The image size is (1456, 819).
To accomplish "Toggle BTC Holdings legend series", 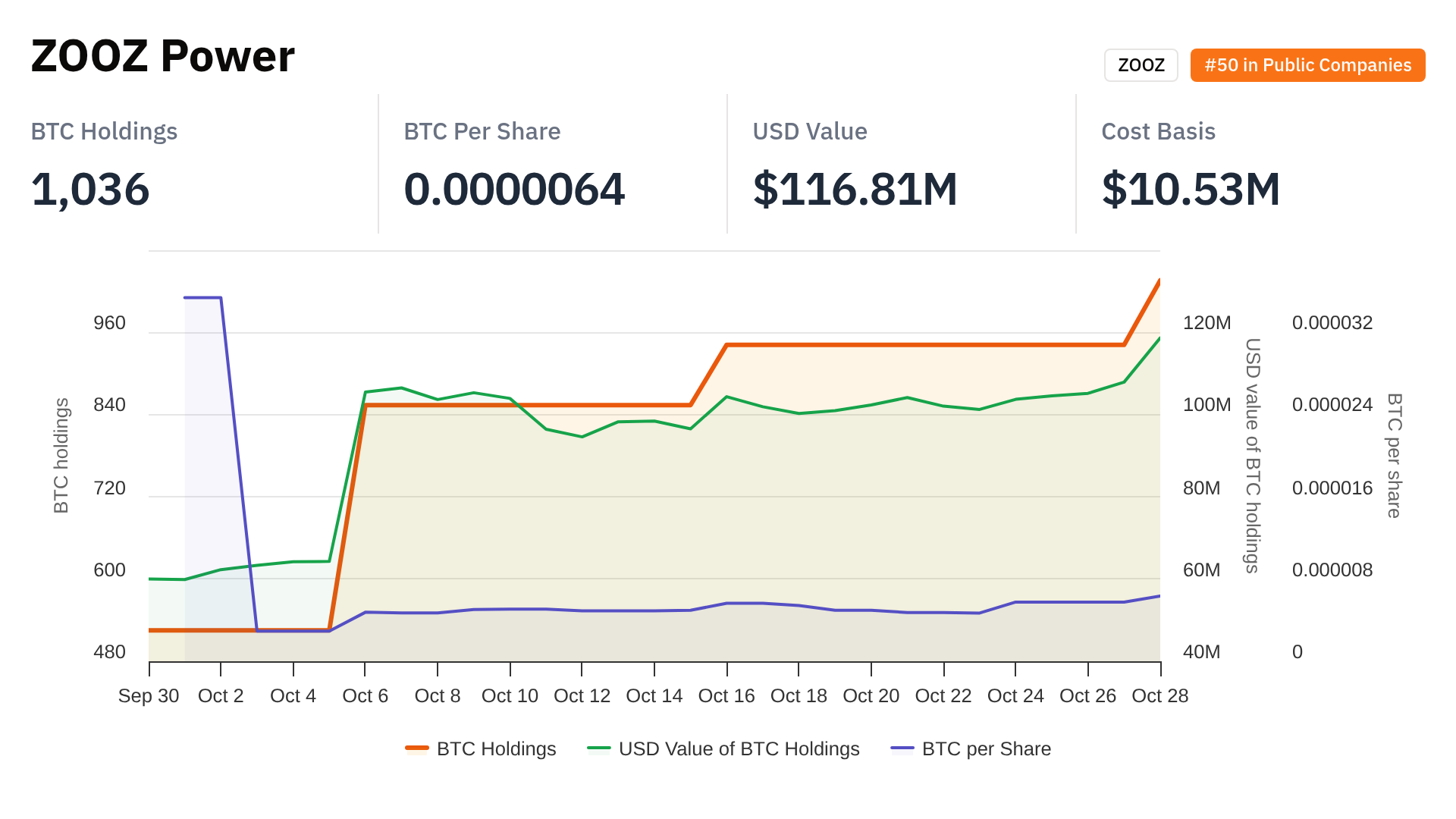I will [x=496, y=748].
